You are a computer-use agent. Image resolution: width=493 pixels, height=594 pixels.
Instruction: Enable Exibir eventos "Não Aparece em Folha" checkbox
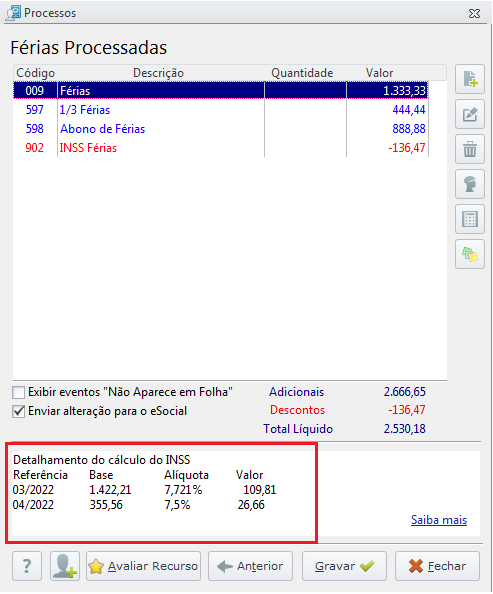coord(19,392)
